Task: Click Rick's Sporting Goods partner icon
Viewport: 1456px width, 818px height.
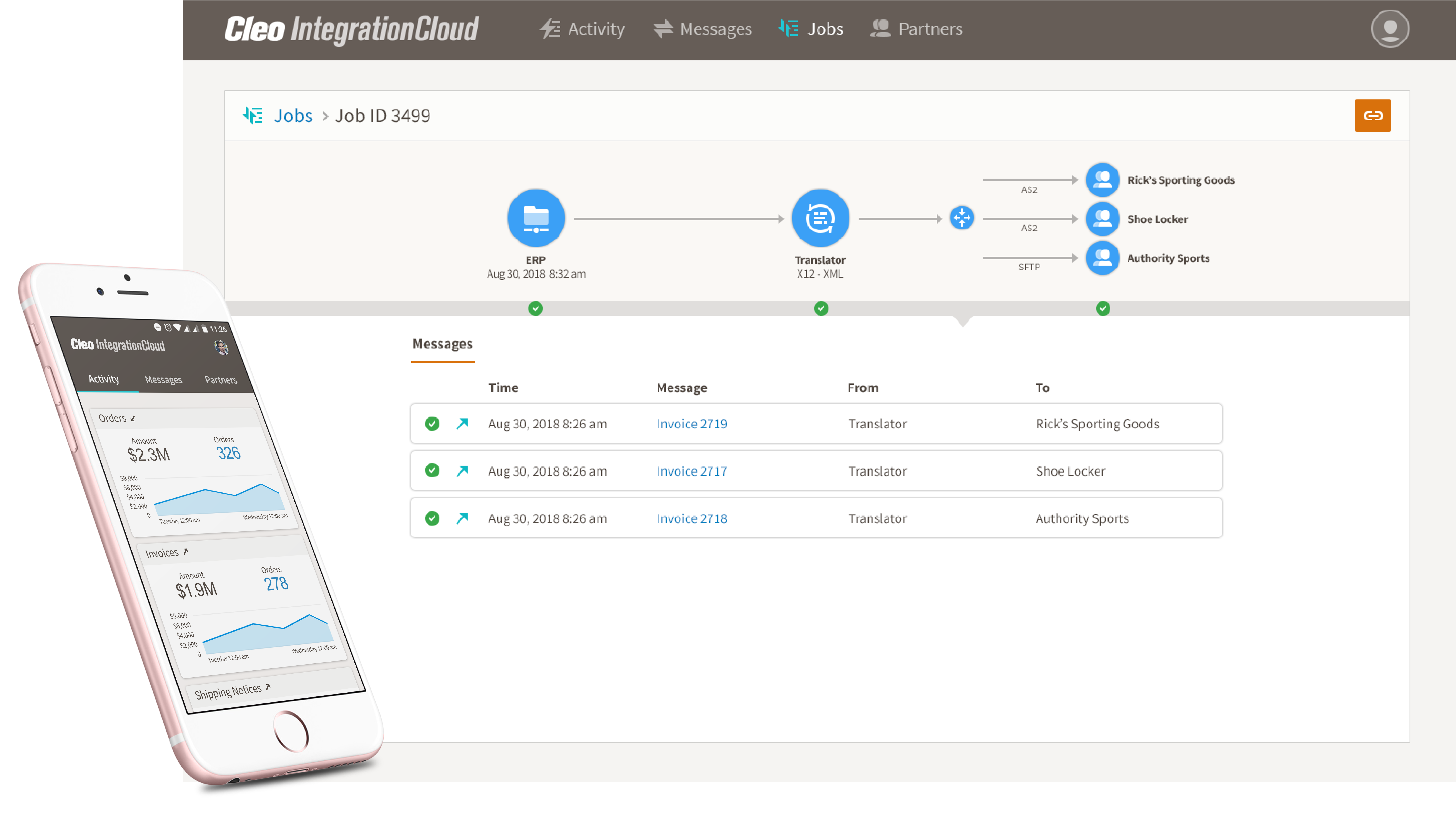Action: click(1102, 180)
